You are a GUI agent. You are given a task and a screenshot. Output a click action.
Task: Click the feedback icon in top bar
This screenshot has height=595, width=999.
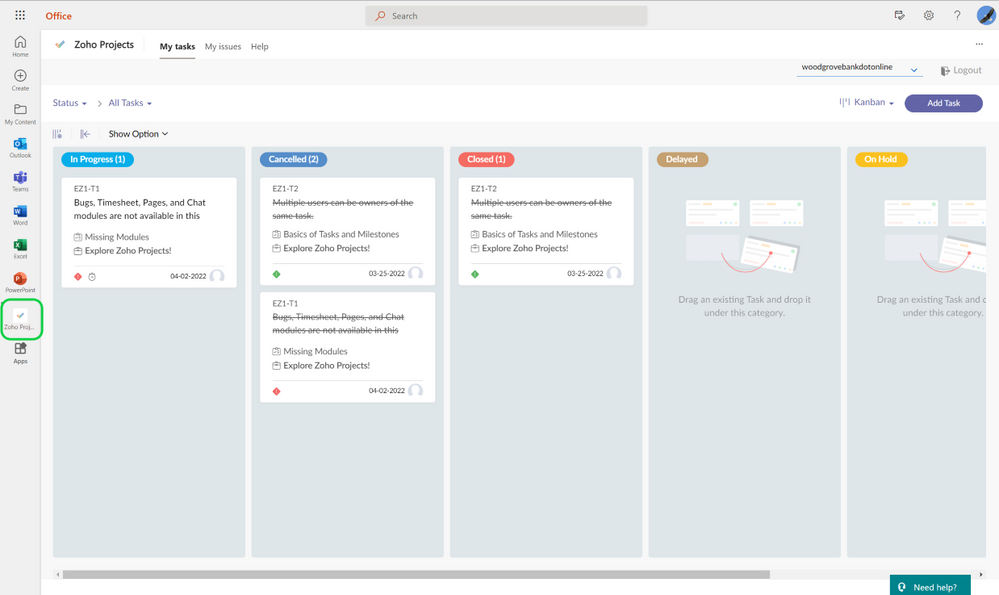(x=900, y=15)
